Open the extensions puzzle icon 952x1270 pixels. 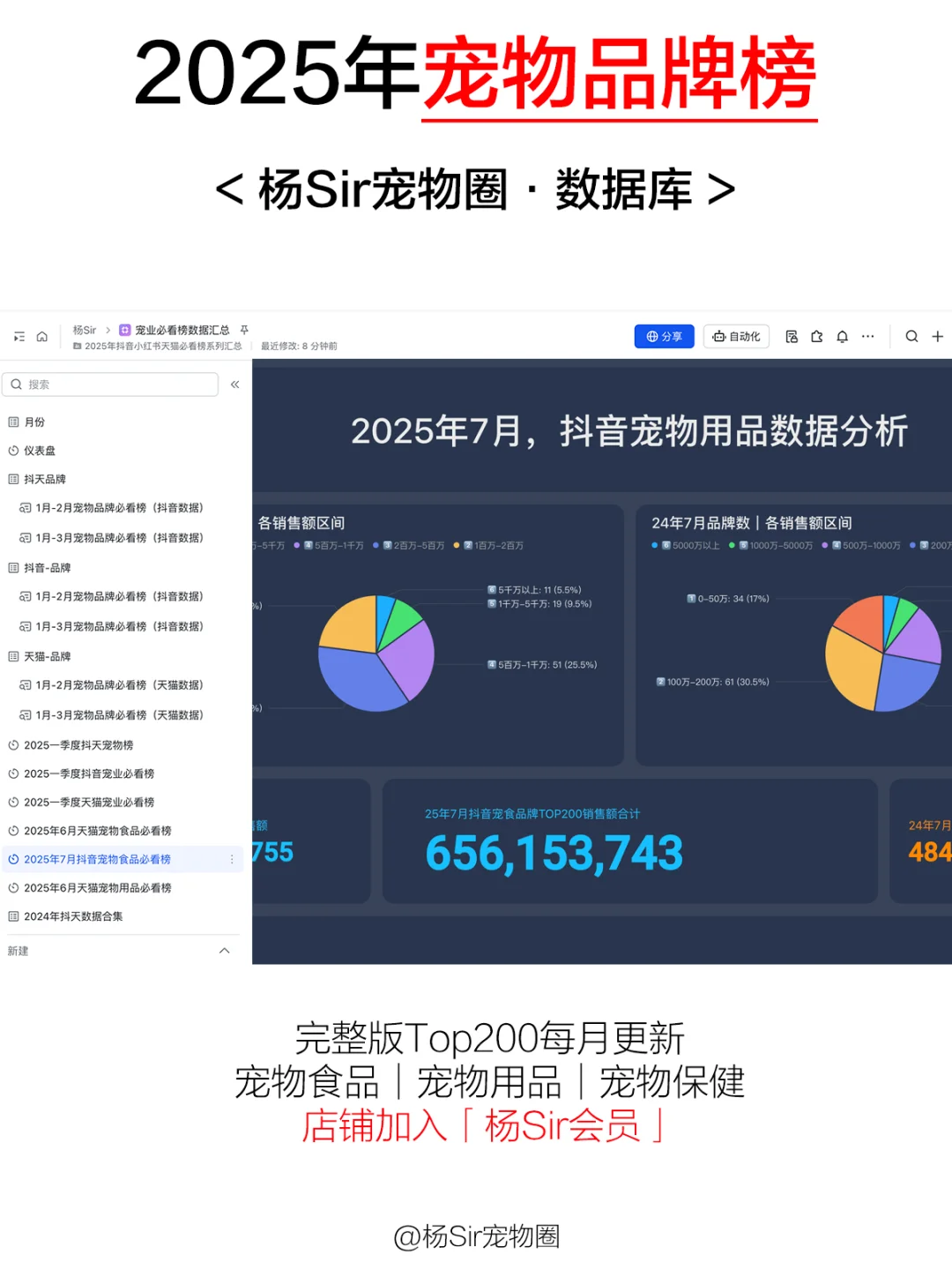816,336
